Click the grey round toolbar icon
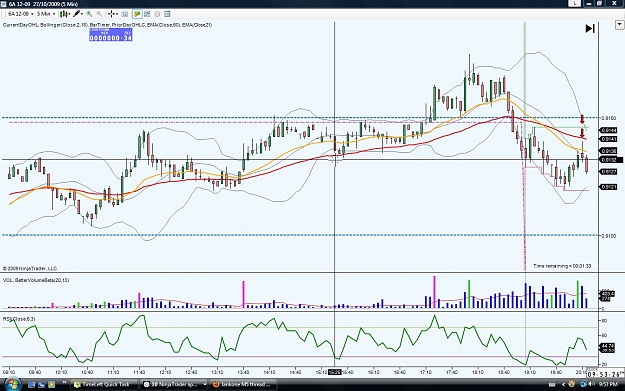The image size is (625, 391). tap(157, 14)
